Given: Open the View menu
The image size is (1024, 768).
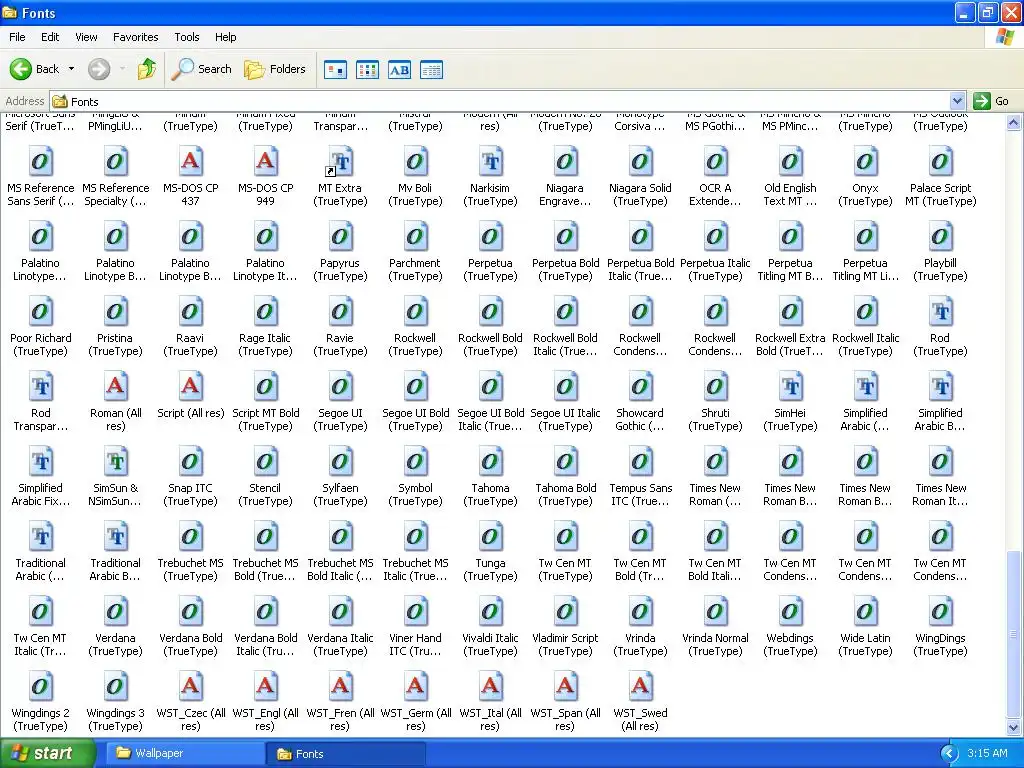Looking at the screenshot, I should (x=86, y=37).
